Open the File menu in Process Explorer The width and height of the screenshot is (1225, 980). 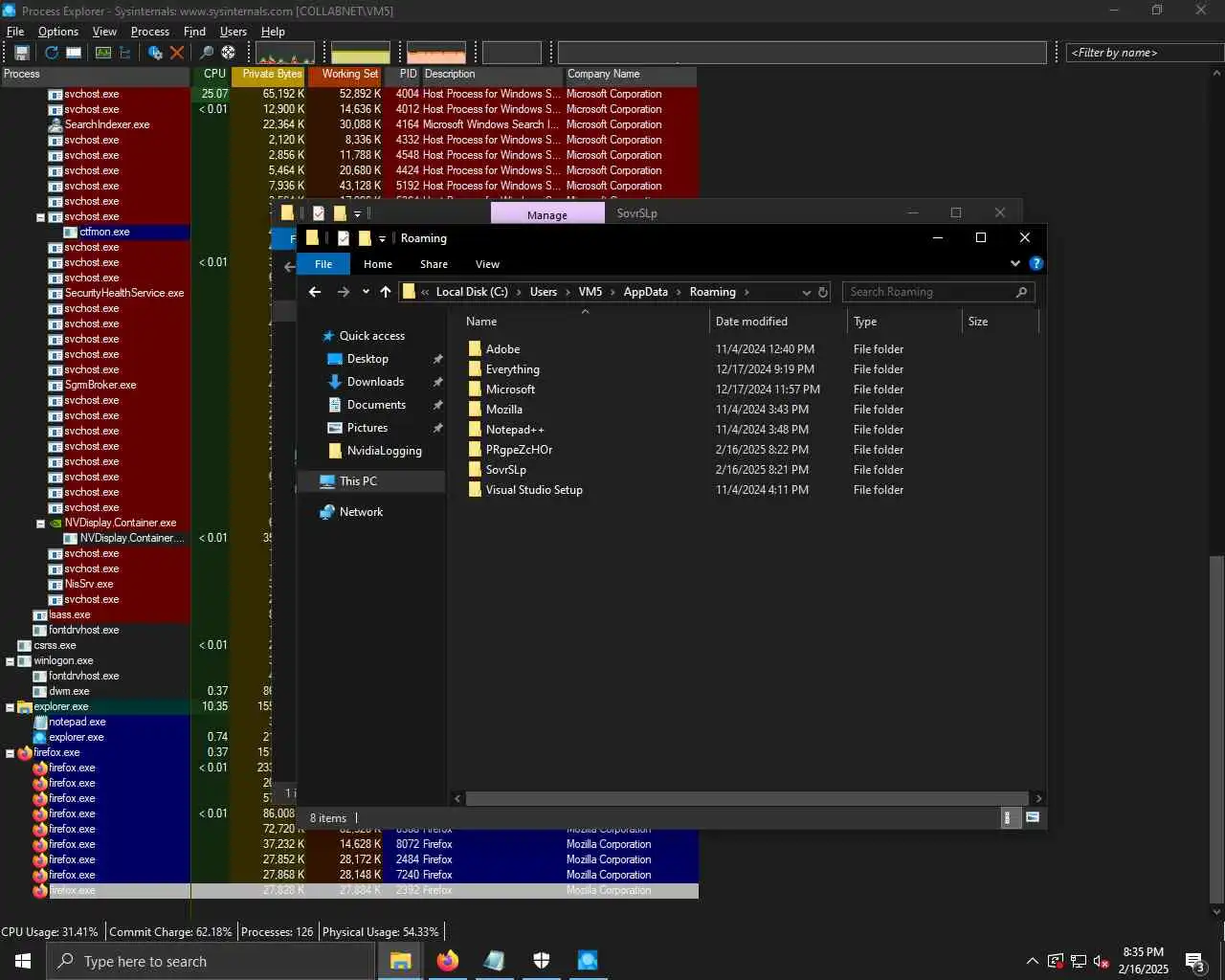tap(15, 32)
